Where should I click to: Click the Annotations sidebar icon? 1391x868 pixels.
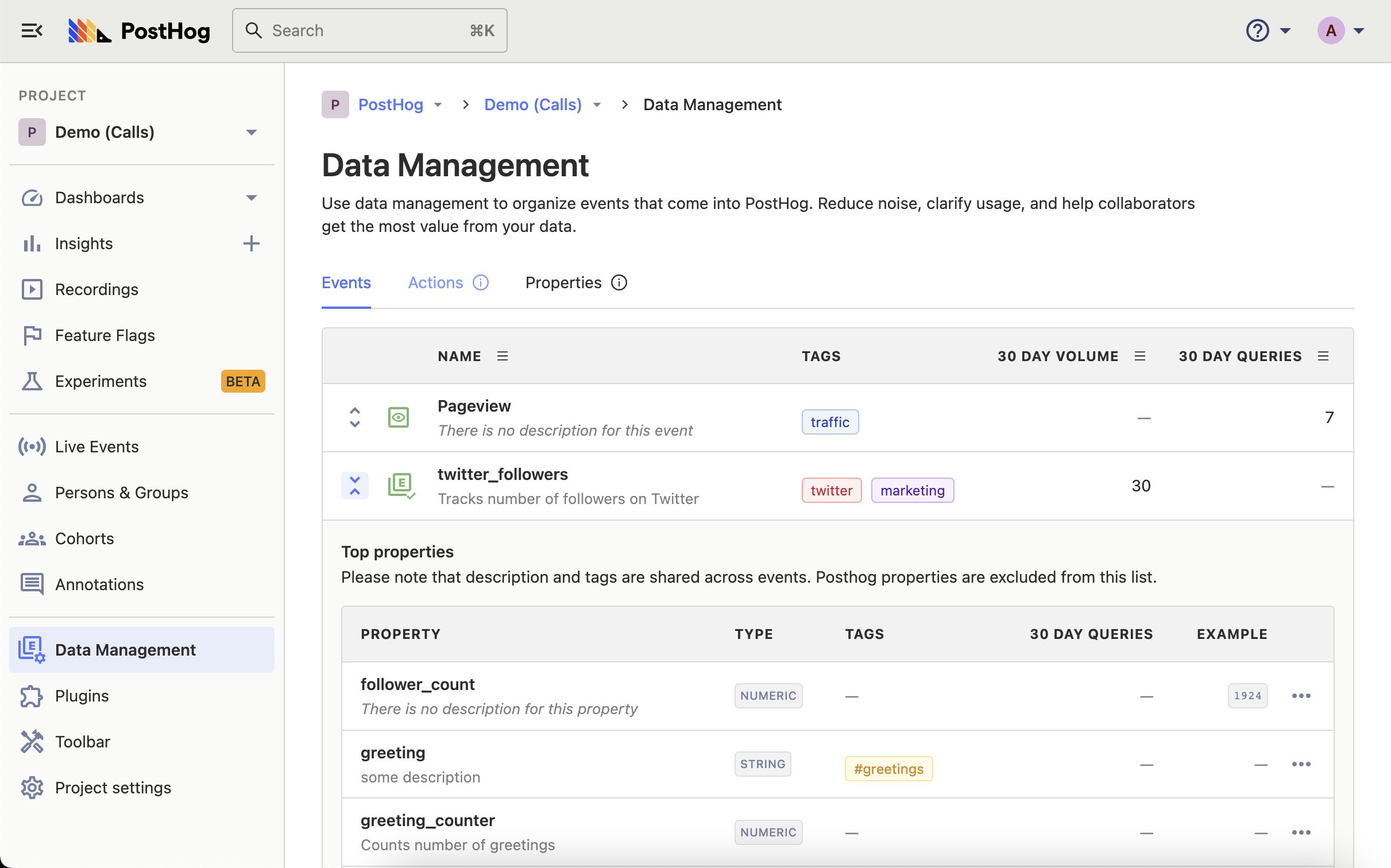pyautogui.click(x=31, y=584)
